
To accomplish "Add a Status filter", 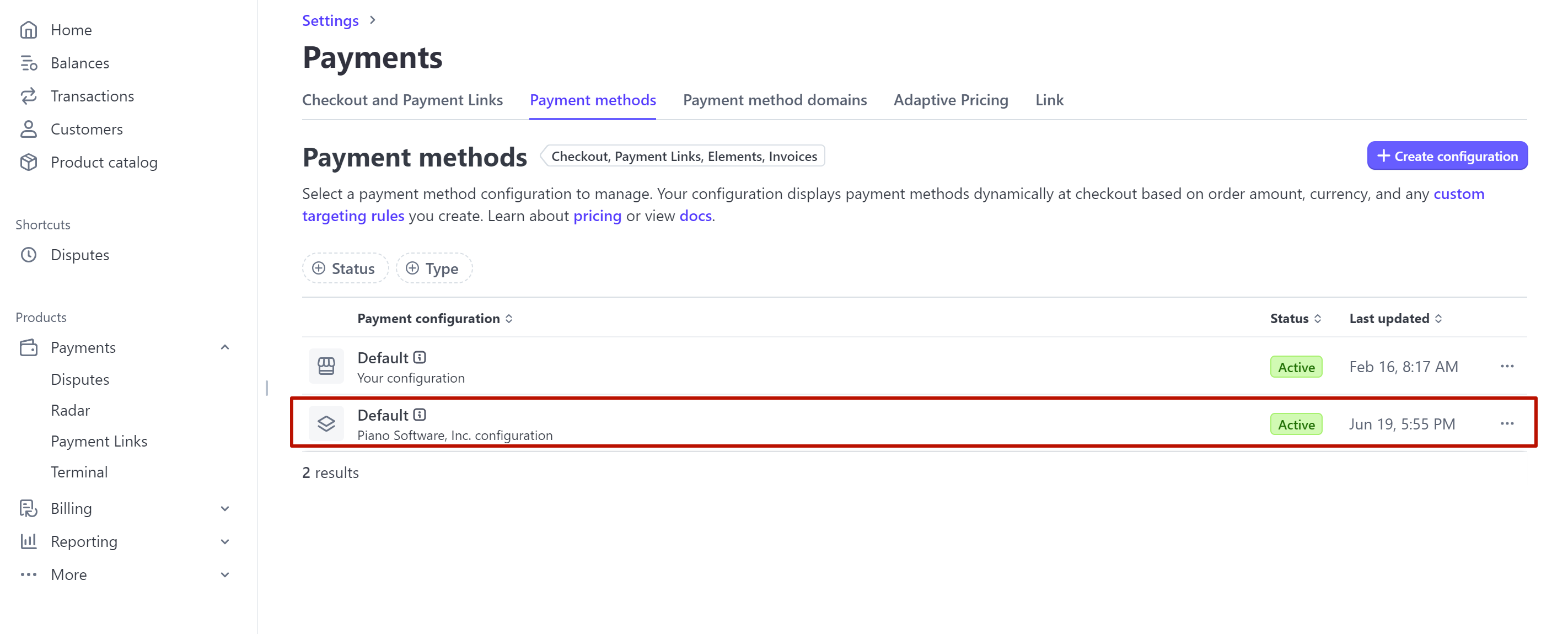I will point(345,268).
